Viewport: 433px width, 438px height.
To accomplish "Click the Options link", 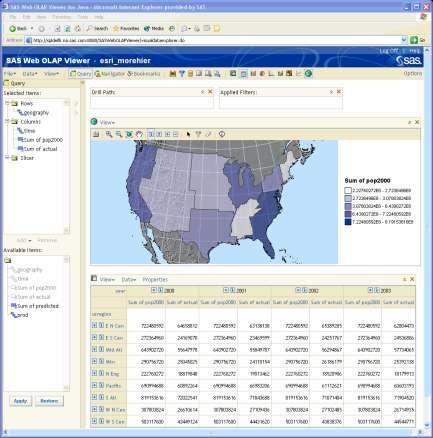I will [413, 73].
